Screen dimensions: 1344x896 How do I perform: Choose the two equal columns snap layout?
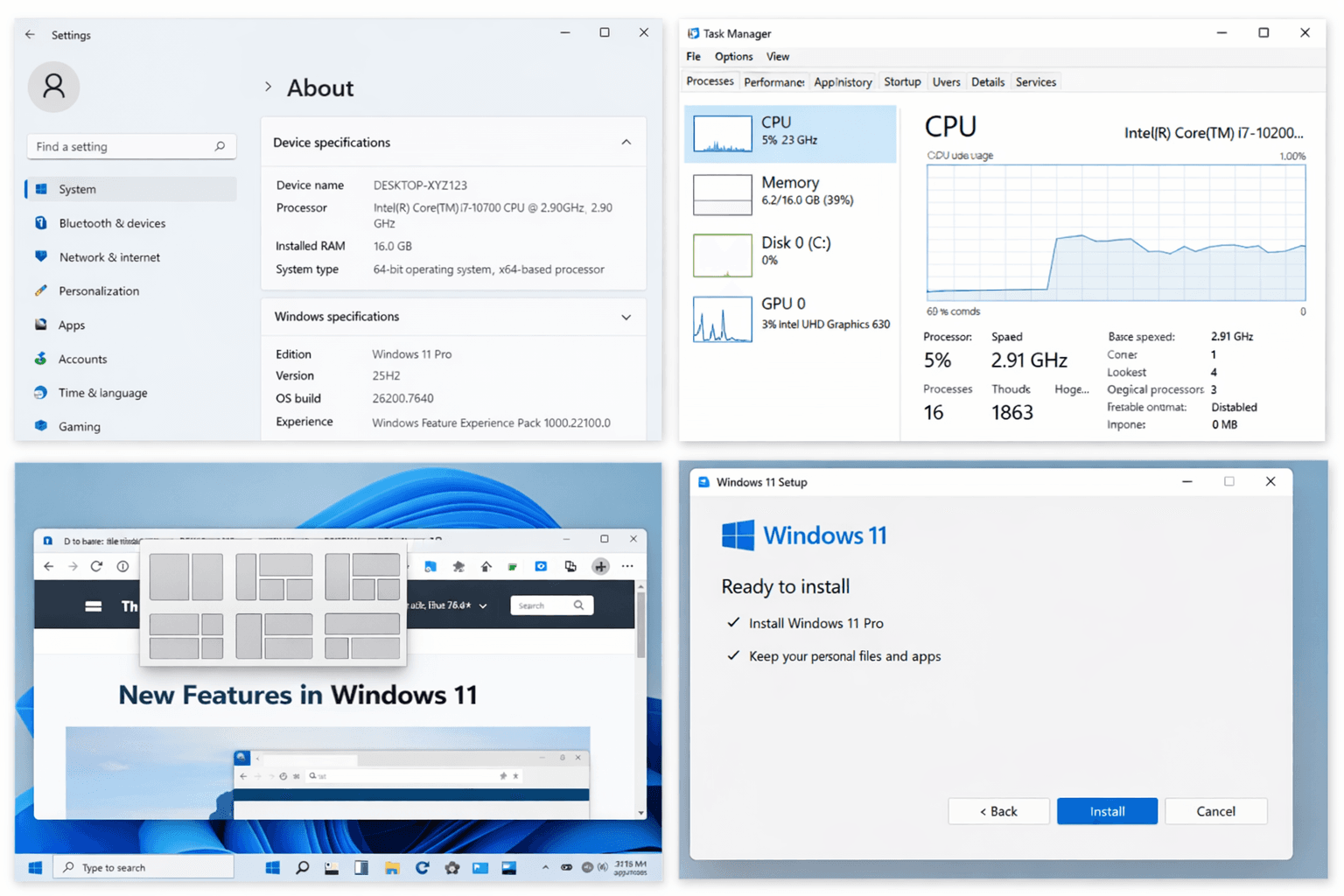click(185, 577)
